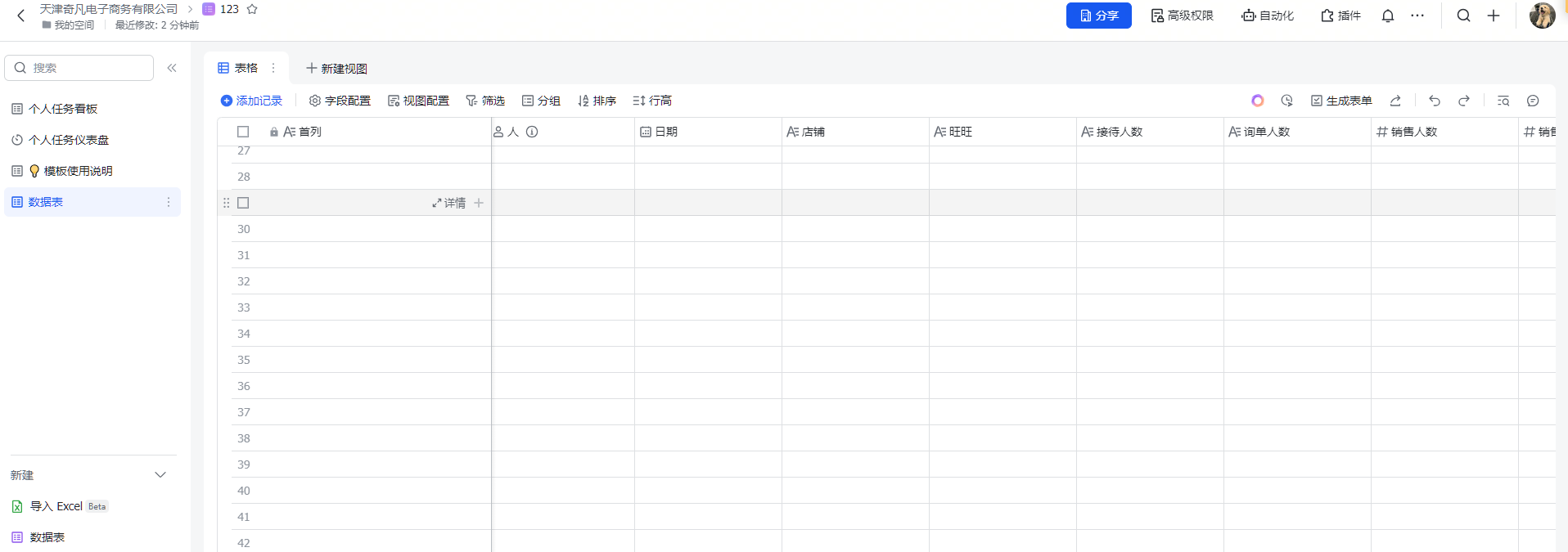Click the redo arrow icon
Screen dimensions: 1568x552
(x=1464, y=101)
